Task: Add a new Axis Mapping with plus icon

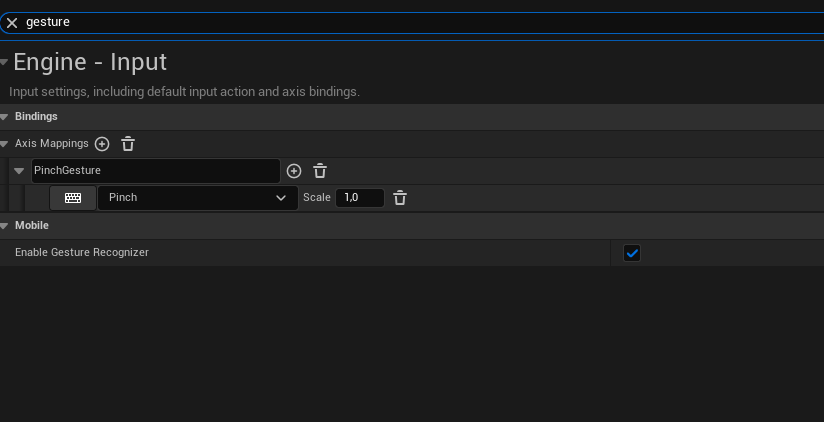Action: [102, 144]
